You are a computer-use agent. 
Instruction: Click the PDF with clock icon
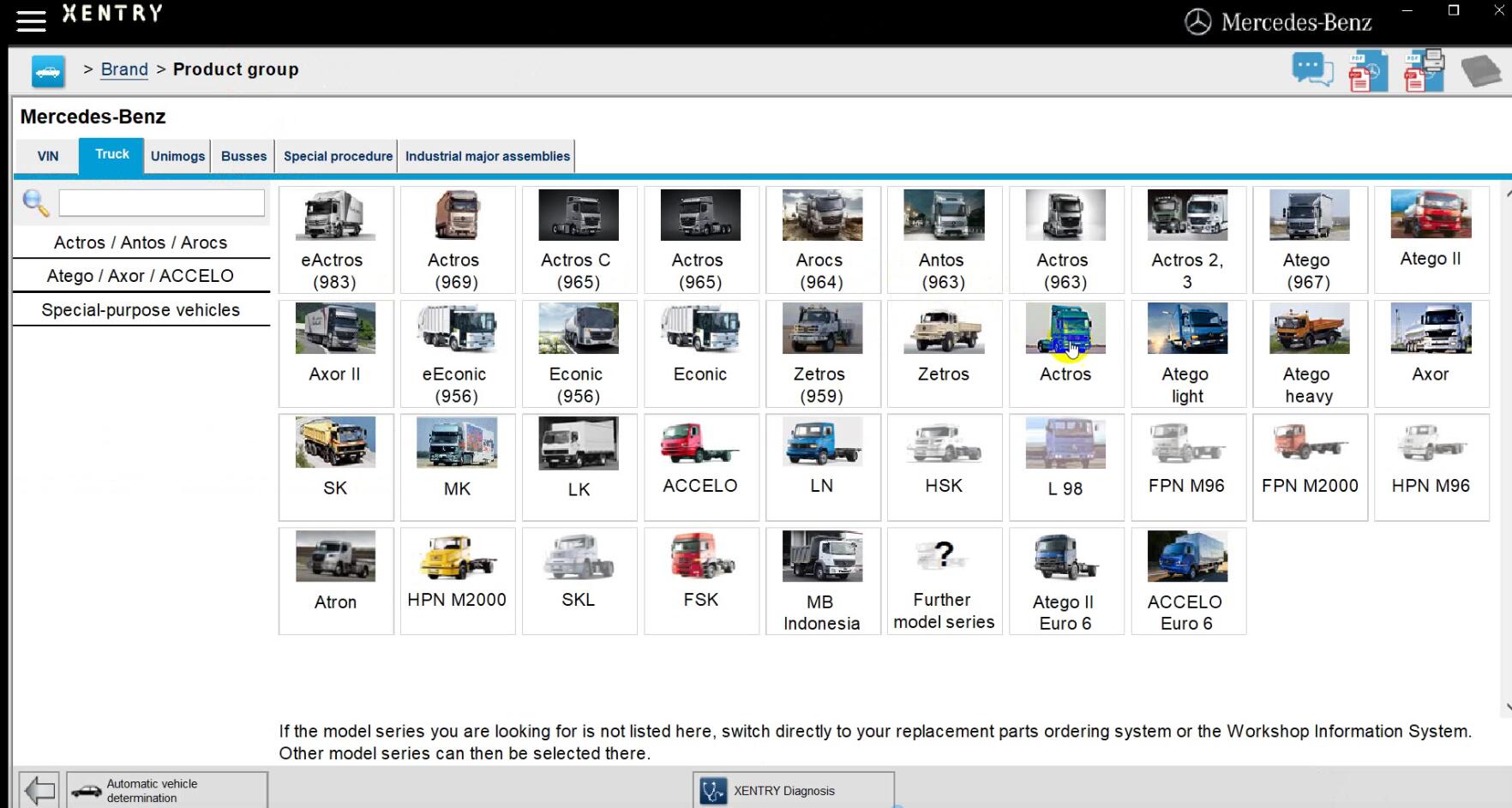[1368, 71]
